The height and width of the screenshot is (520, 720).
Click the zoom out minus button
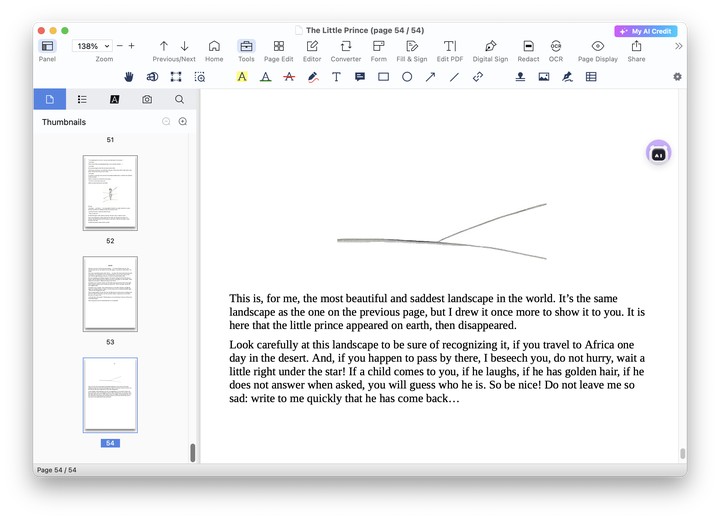pos(120,46)
